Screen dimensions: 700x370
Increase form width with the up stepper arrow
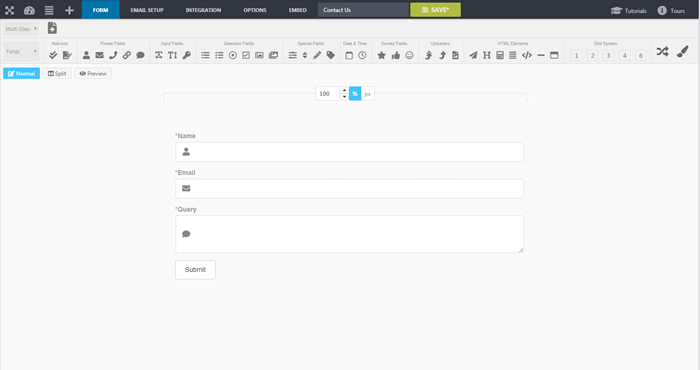coord(344,91)
